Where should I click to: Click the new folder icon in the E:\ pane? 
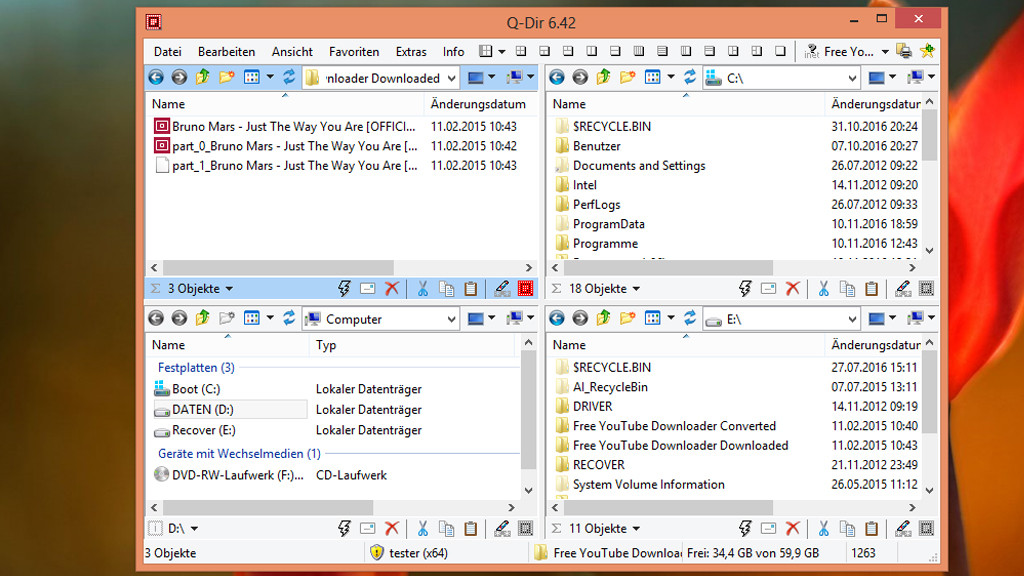[627, 318]
